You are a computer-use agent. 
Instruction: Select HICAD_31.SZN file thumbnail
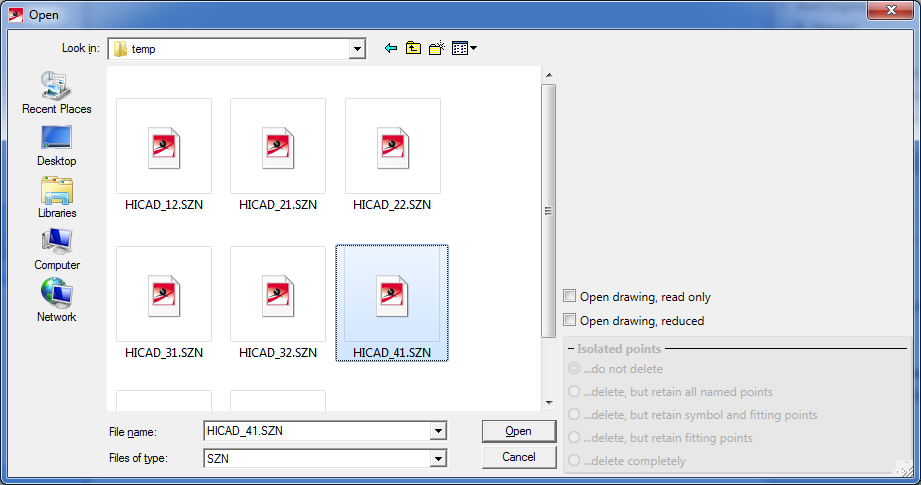(x=164, y=294)
